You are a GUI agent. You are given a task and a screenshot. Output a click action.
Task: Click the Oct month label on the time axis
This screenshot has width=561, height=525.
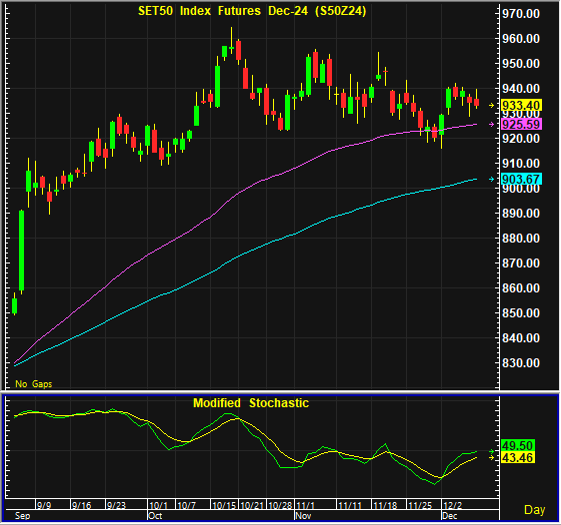pyautogui.click(x=155, y=516)
